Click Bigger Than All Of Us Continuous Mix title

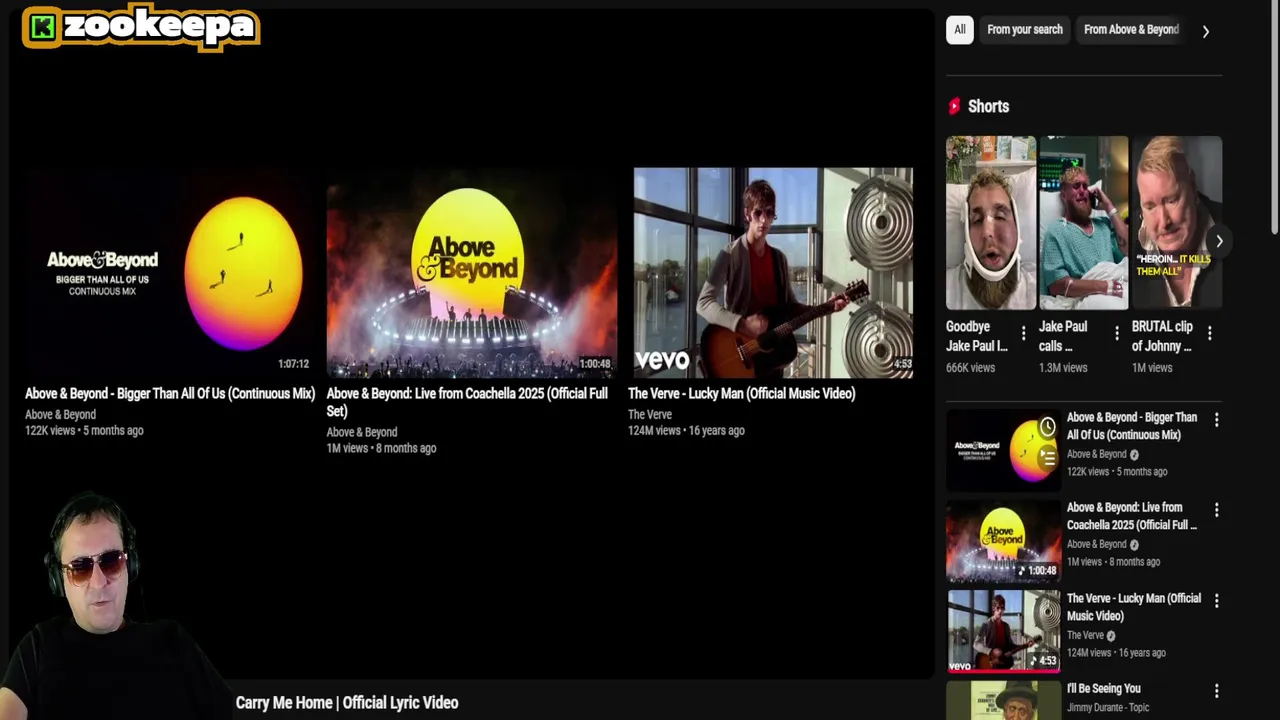[170, 394]
